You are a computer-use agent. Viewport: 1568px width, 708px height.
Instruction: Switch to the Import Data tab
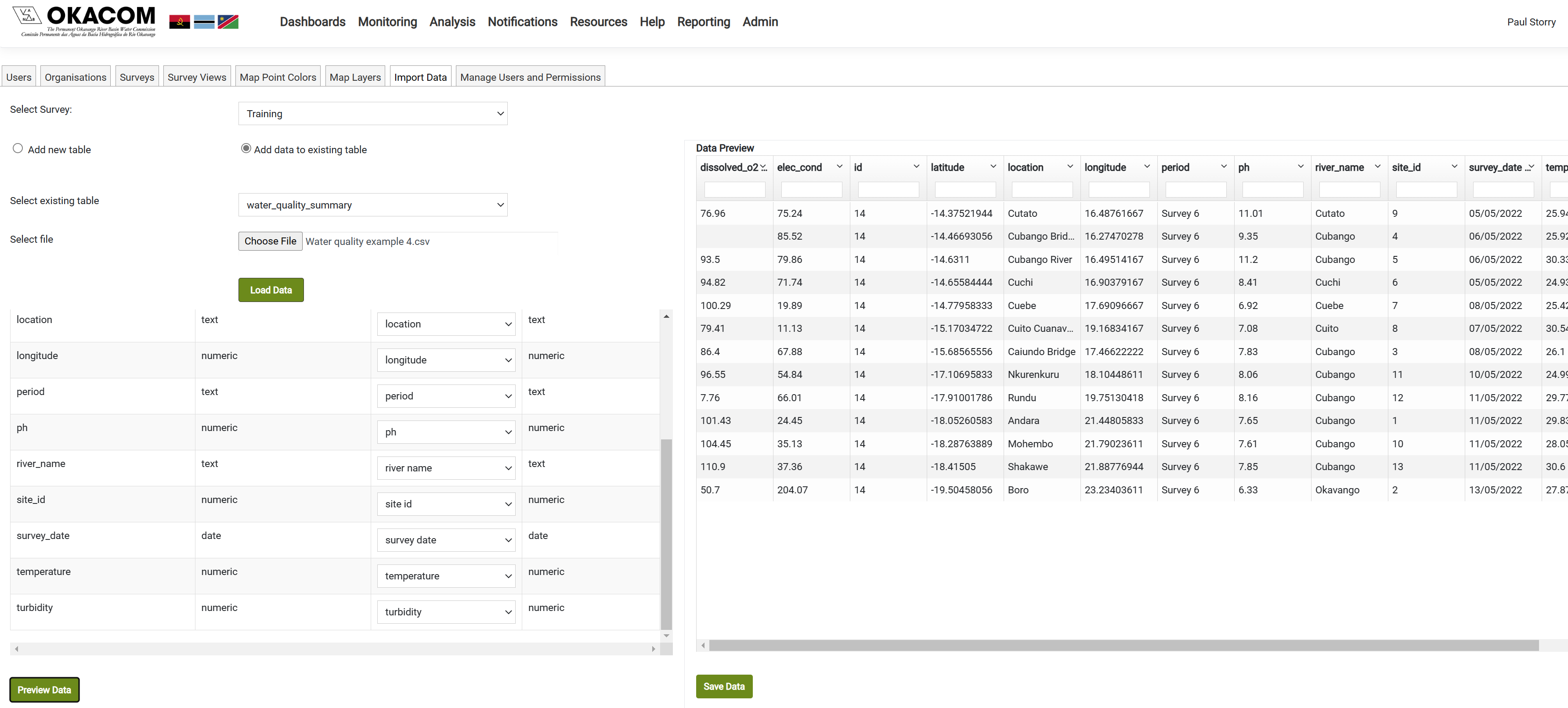(420, 77)
